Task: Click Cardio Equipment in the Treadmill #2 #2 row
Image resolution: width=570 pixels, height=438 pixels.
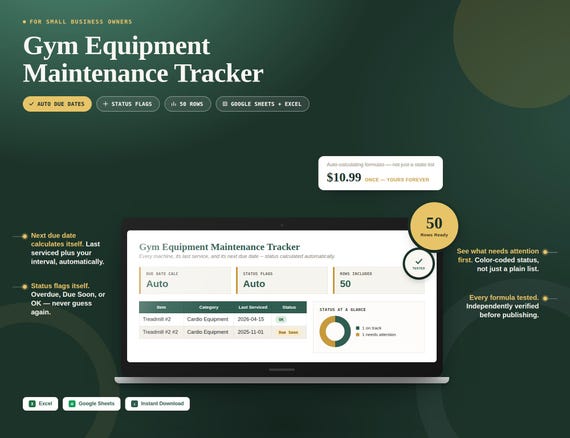Action: [x=208, y=332]
